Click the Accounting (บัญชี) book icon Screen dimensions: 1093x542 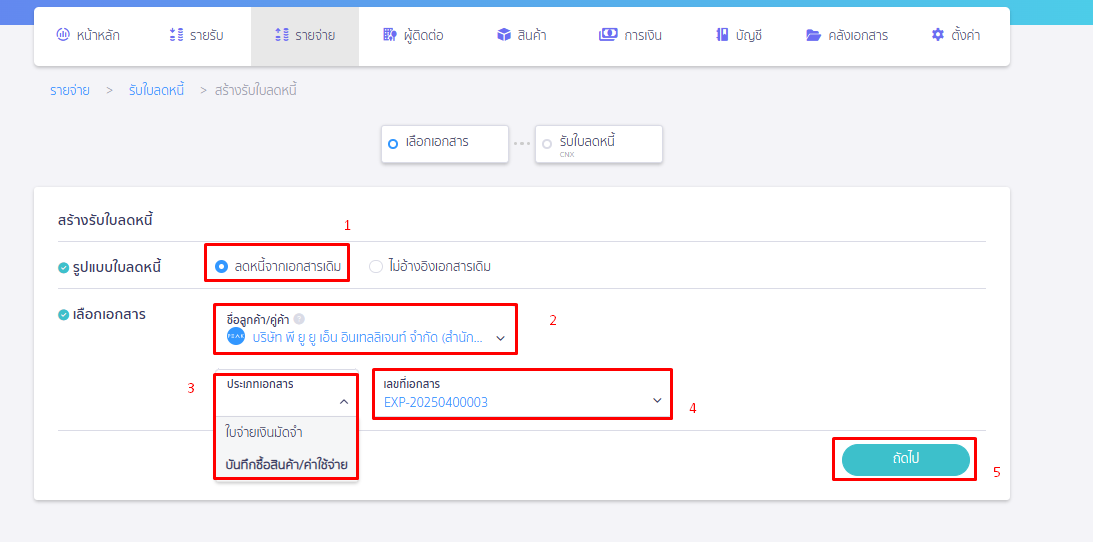[722, 35]
